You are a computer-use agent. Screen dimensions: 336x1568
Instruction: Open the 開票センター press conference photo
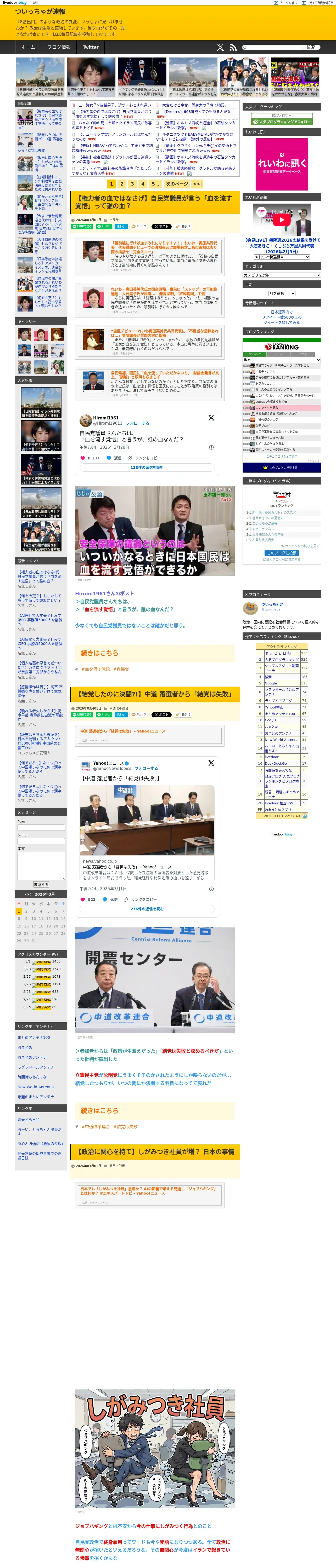[x=155, y=980]
